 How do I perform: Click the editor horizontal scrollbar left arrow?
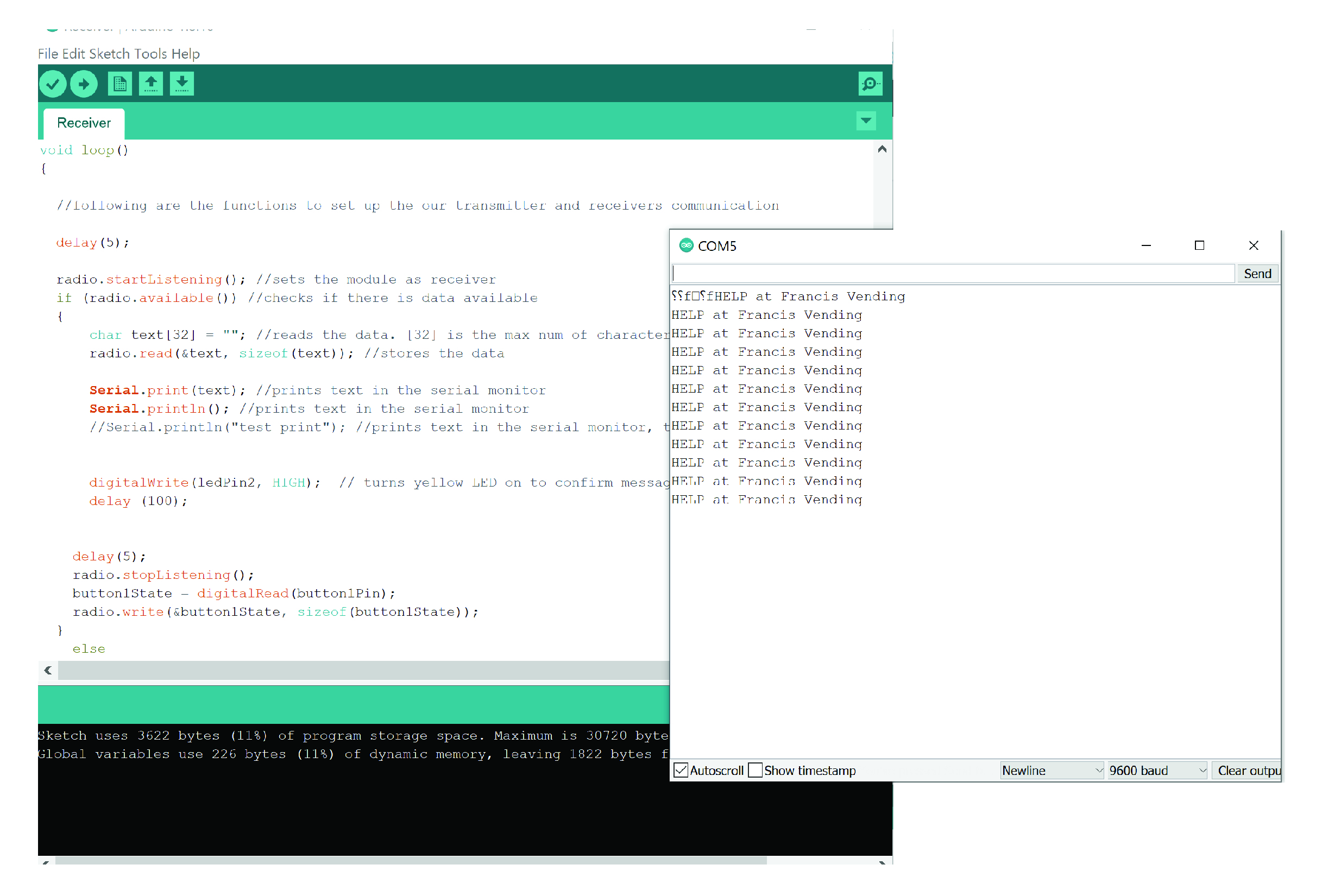tap(48, 670)
